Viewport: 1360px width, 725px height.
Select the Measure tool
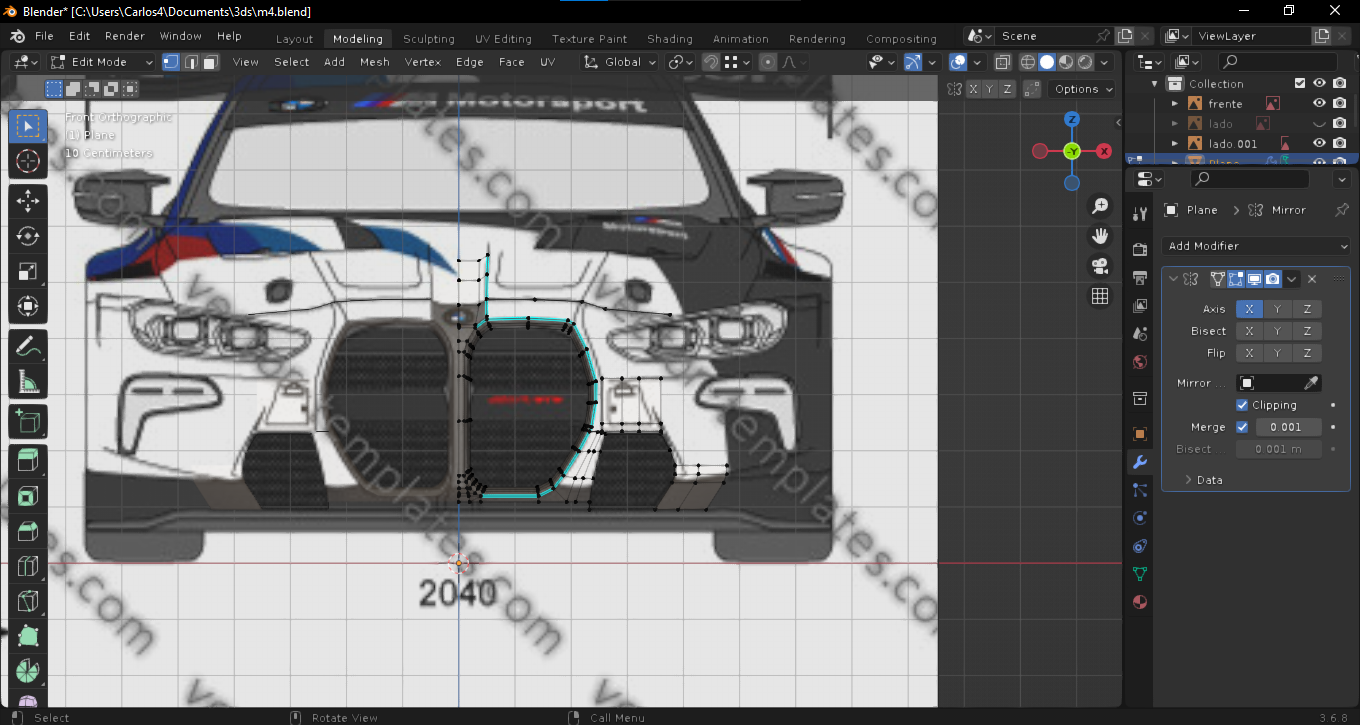coord(28,382)
